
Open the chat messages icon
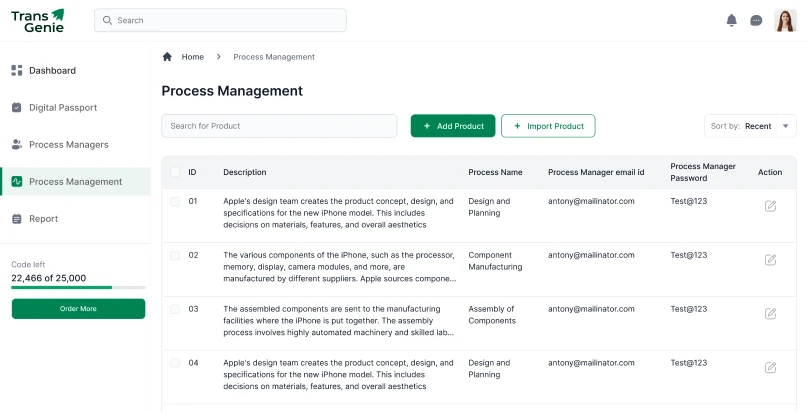756,21
